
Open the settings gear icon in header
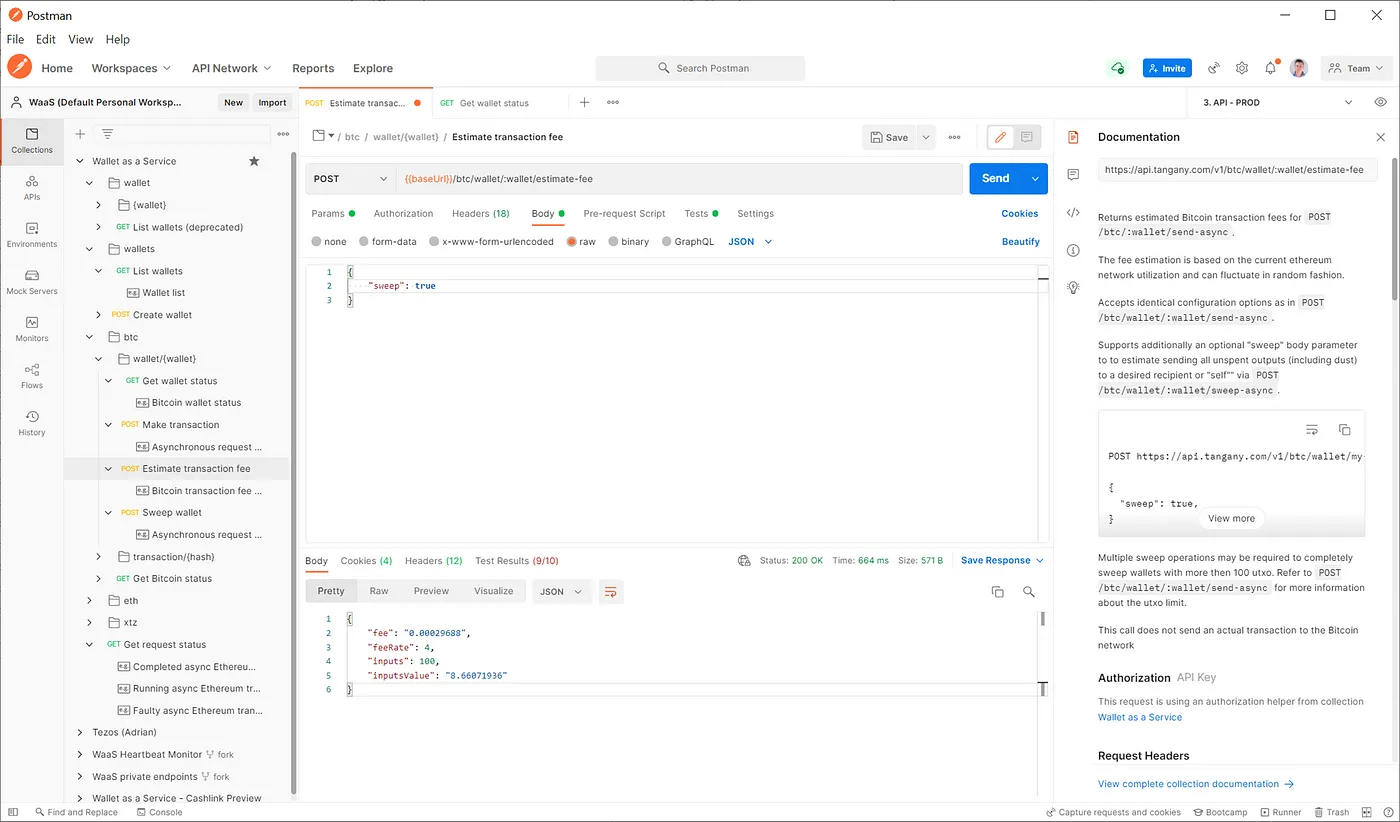click(x=1242, y=68)
